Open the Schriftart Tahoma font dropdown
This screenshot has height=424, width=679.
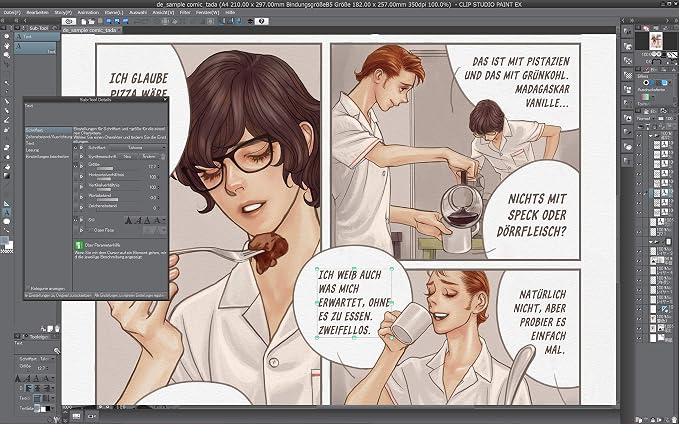click(x=139, y=148)
